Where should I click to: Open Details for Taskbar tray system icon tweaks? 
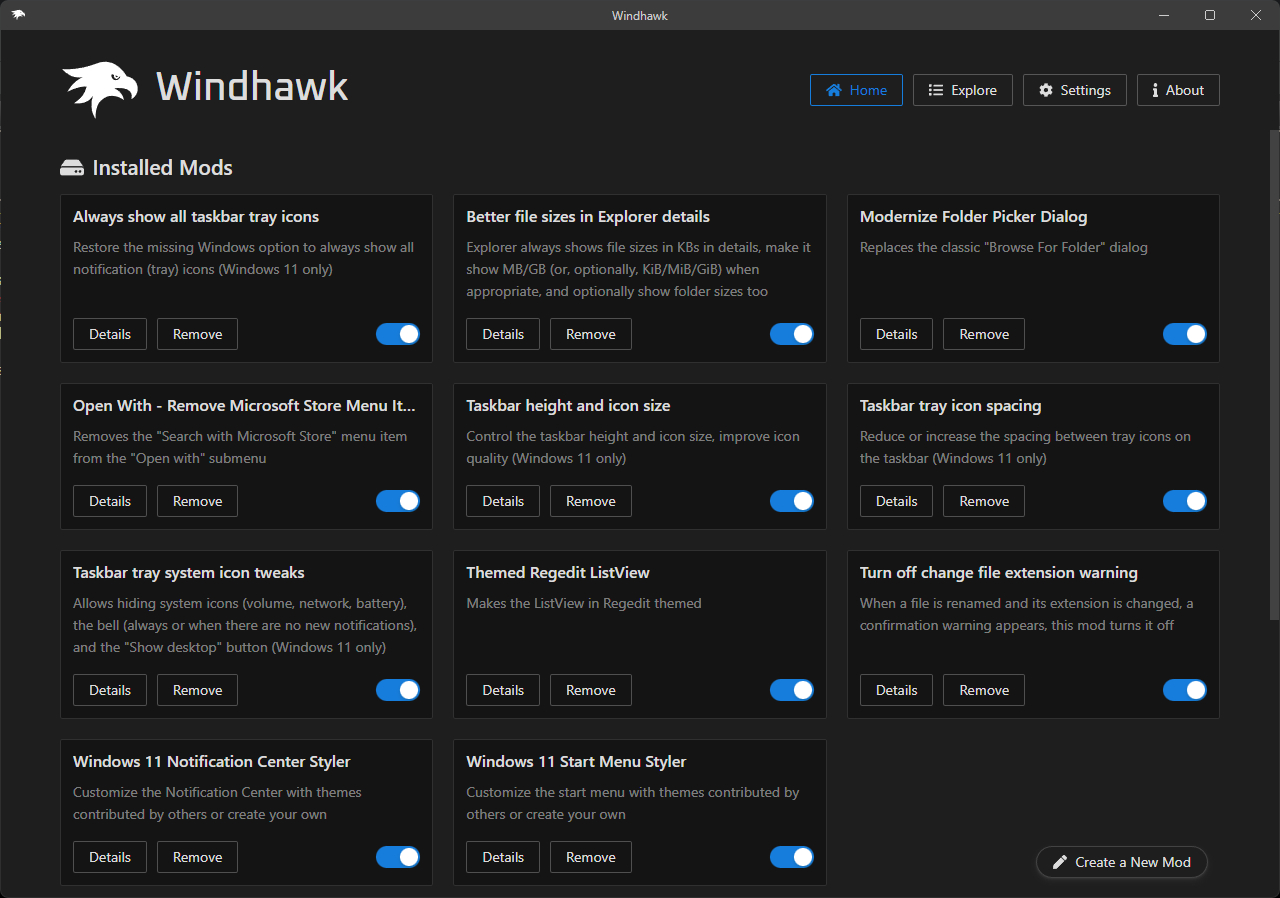click(x=110, y=690)
